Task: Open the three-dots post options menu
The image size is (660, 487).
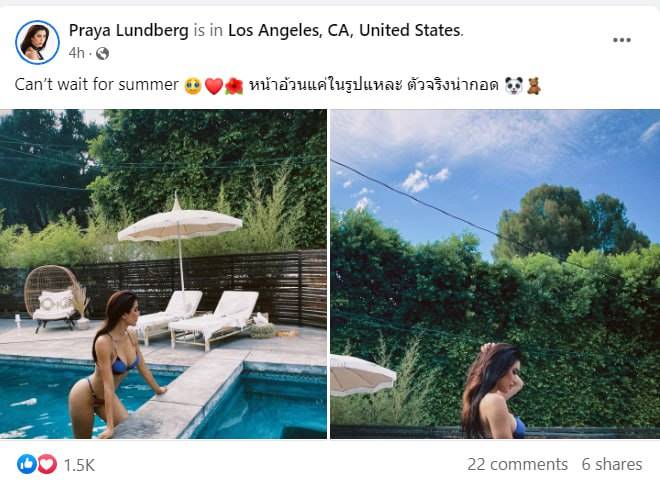Action: coord(621,40)
